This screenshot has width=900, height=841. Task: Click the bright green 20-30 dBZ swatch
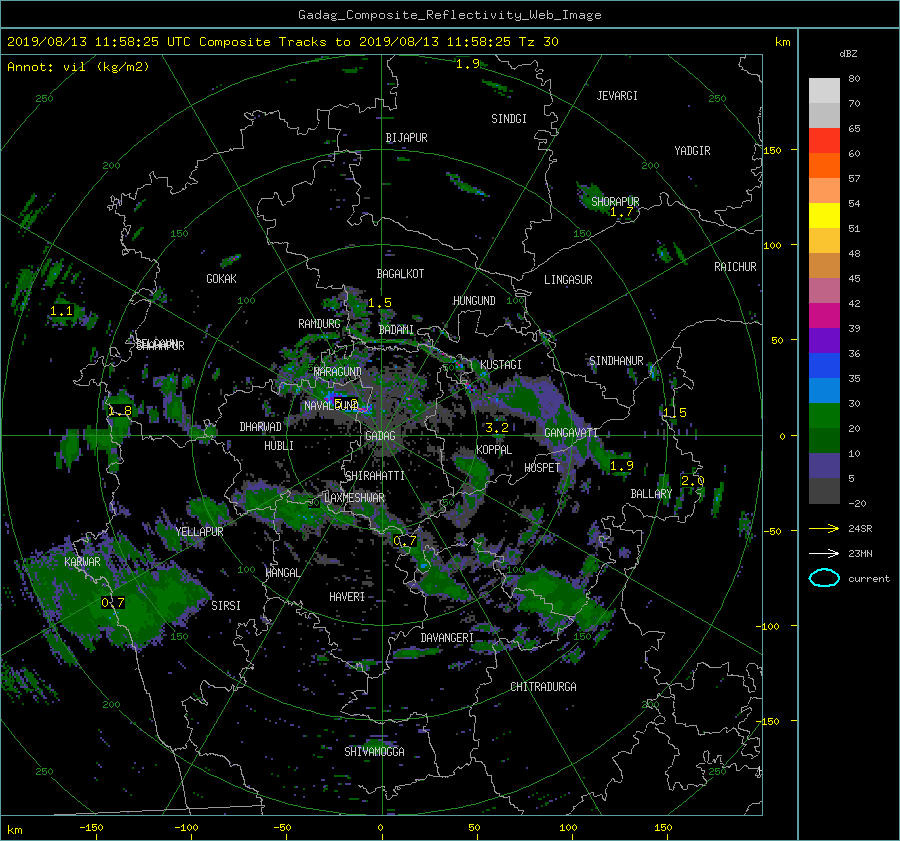[x=824, y=415]
